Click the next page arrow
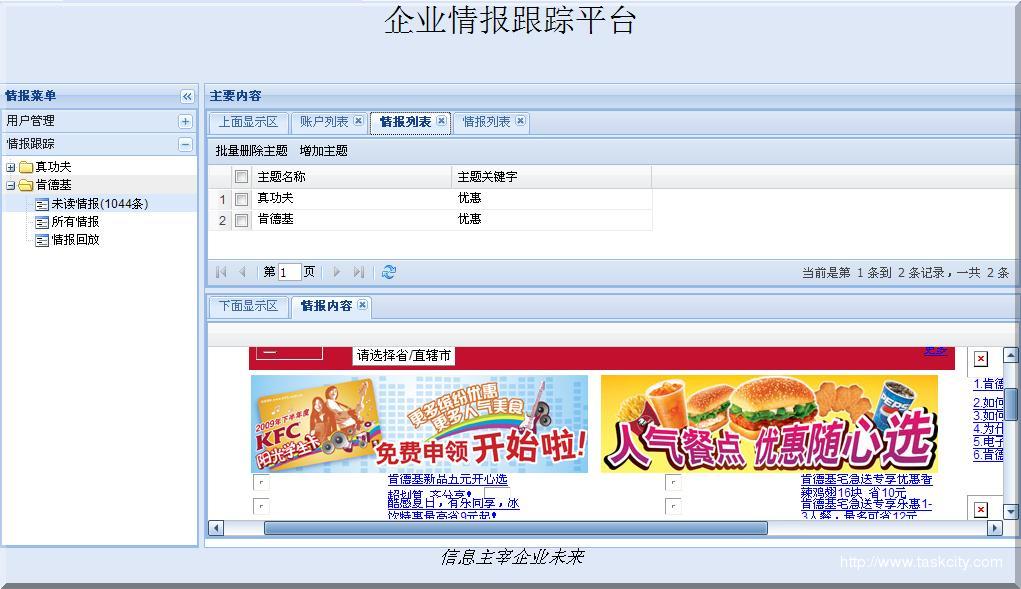The image size is (1021, 589). [337, 272]
